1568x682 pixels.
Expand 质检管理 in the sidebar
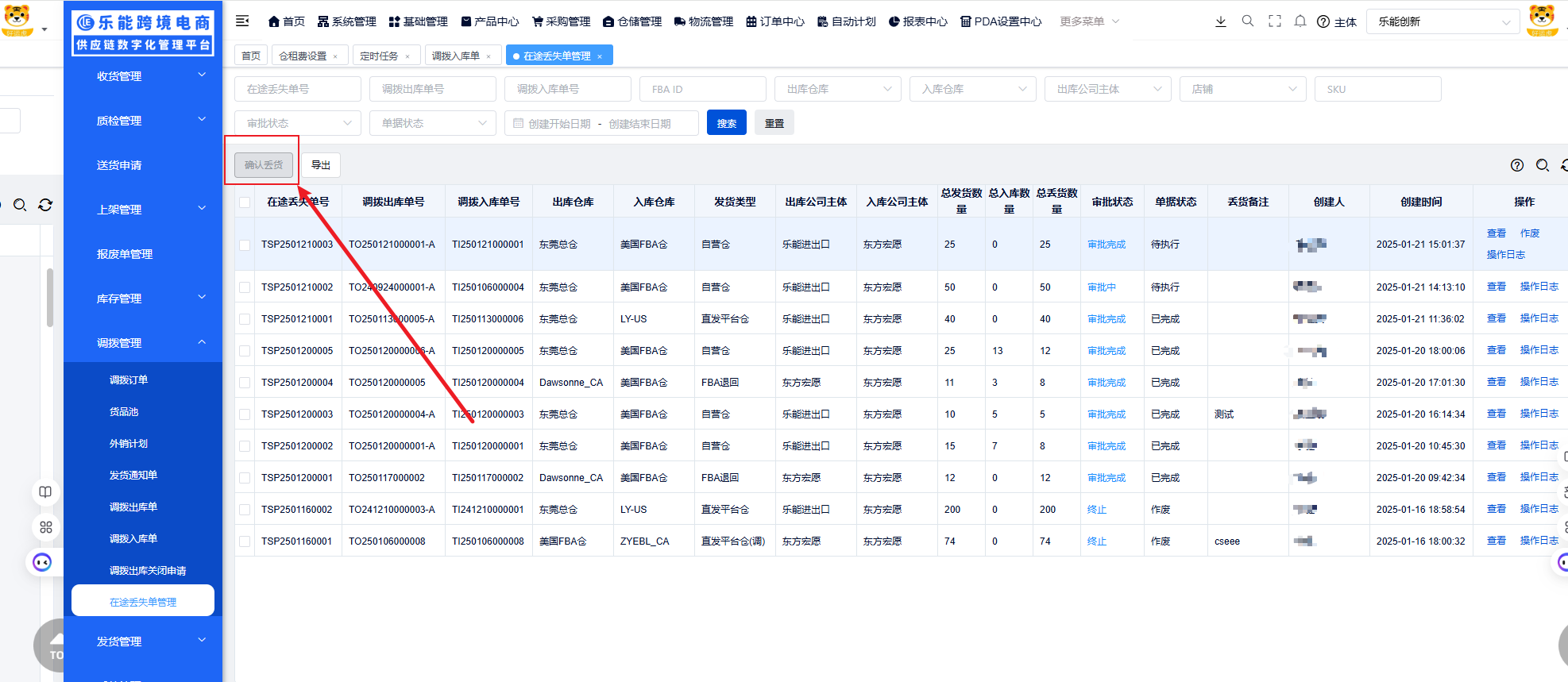143,121
